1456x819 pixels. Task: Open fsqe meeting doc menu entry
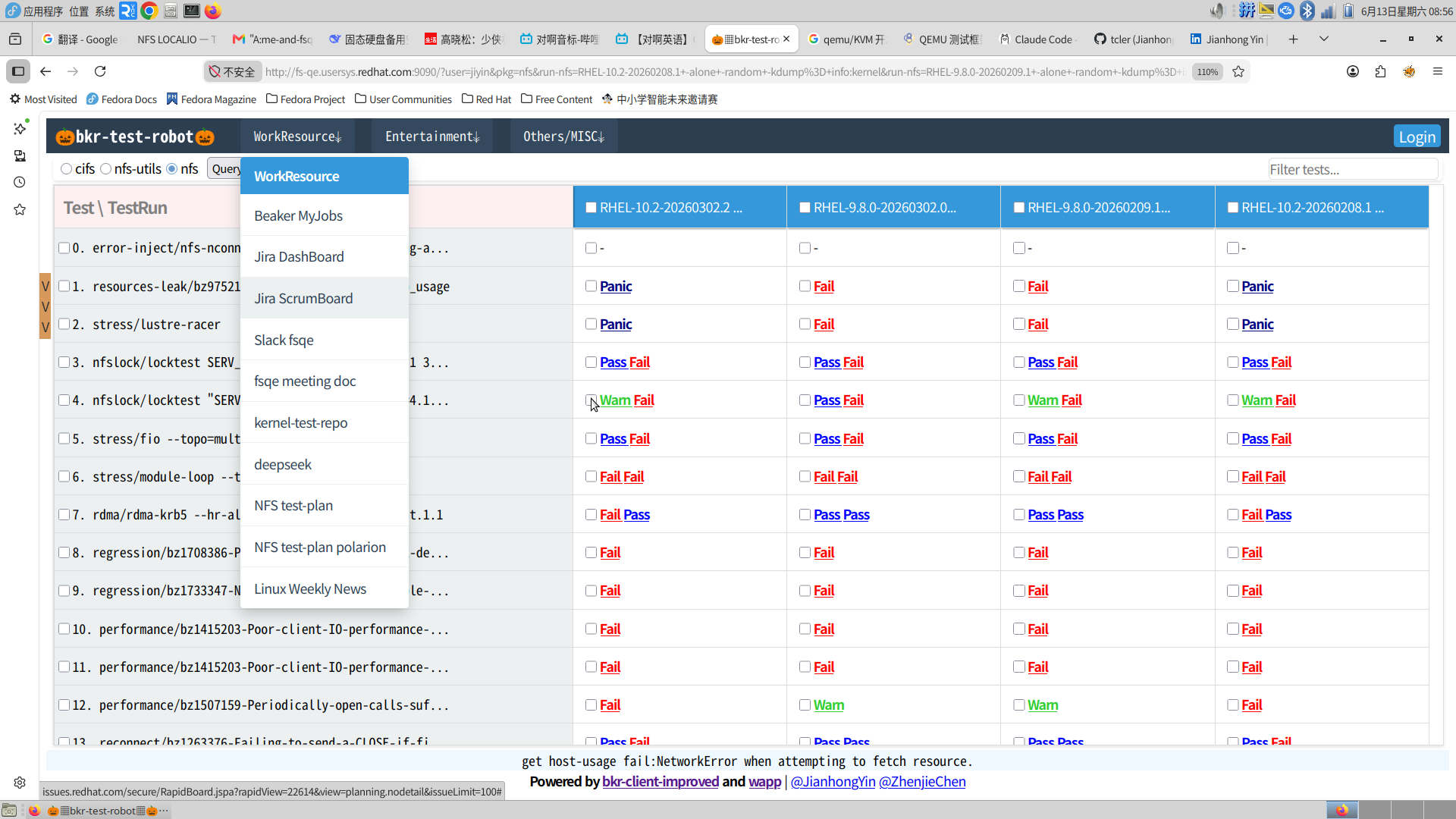click(325, 381)
